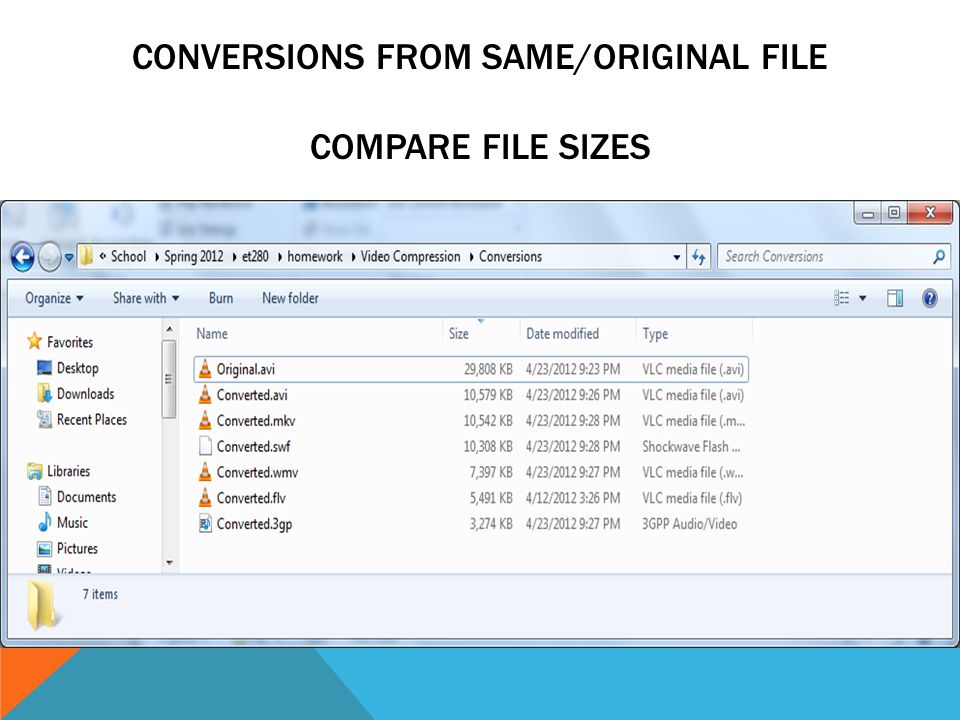Open recent locations dropdown beside navigation arrows
This screenshot has width=960, height=720.
(x=69, y=257)
